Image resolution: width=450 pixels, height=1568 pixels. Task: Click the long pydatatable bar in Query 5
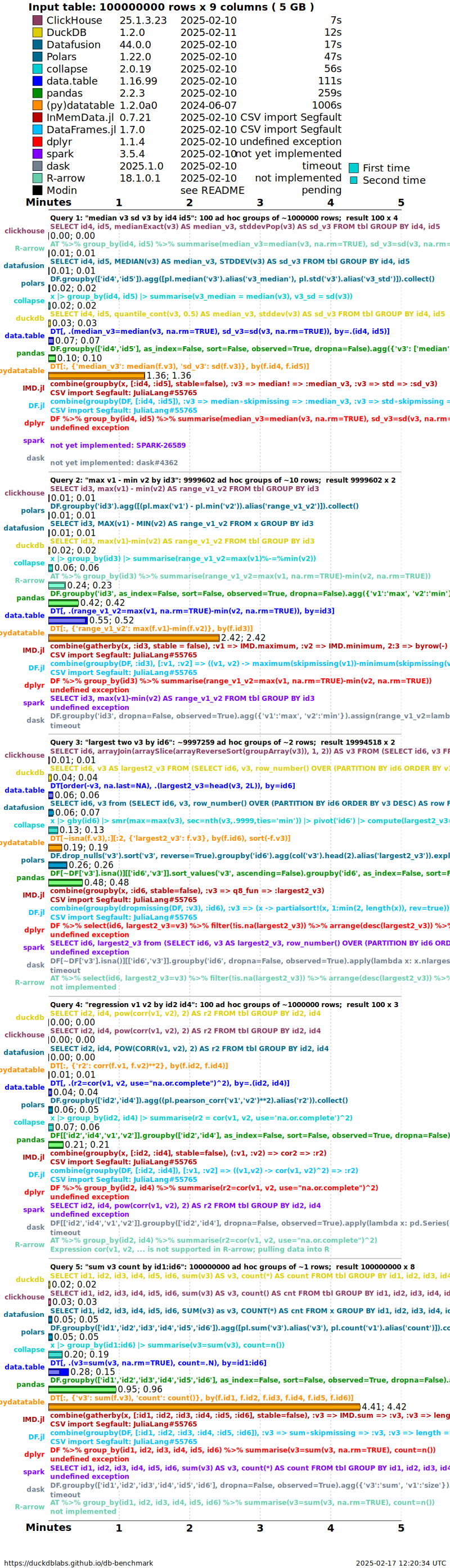click(205, 1407)
